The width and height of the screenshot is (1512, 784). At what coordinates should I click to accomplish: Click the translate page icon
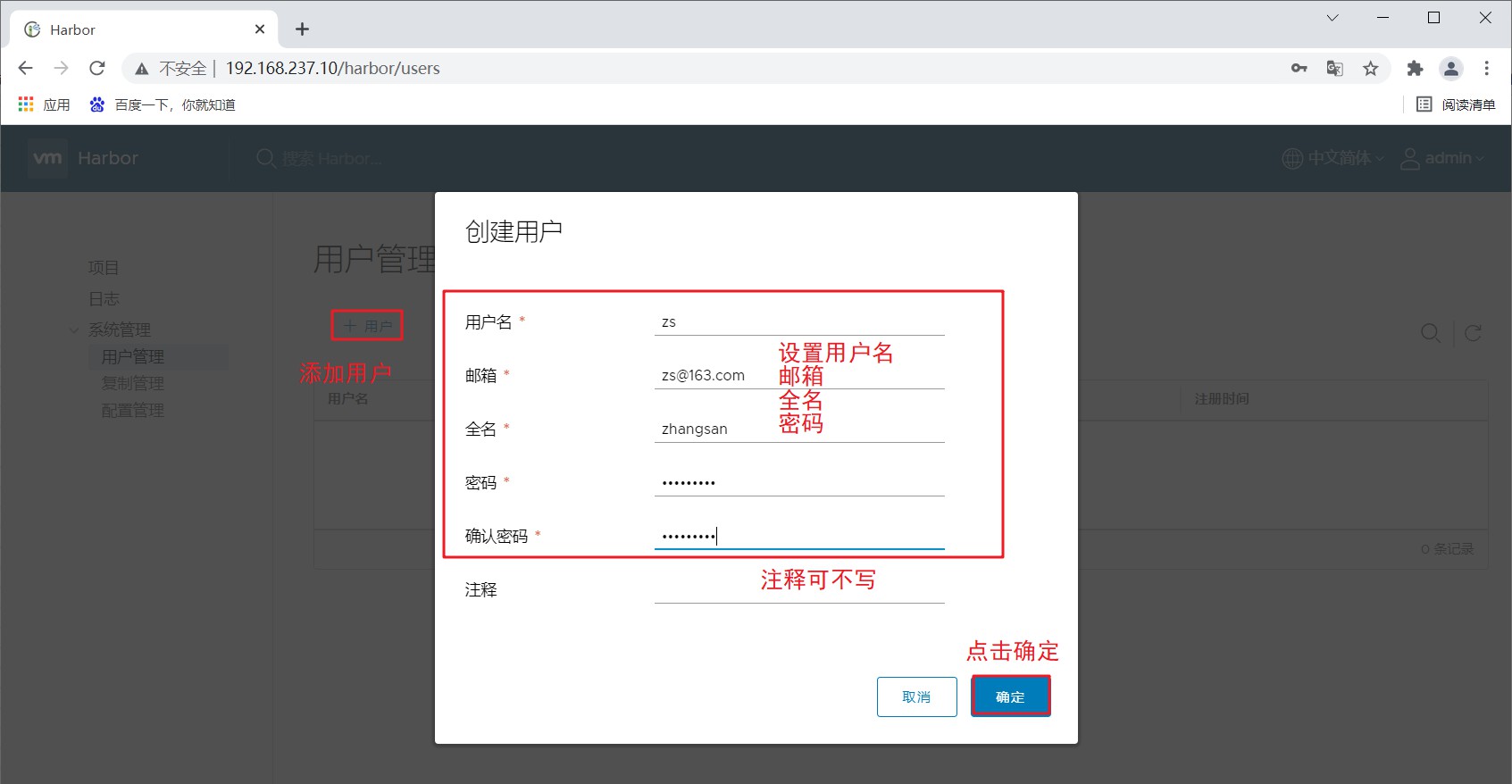coord(1335,68)
